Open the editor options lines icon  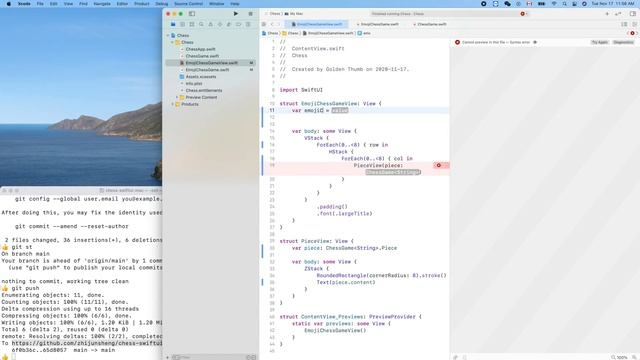(624, 24)
